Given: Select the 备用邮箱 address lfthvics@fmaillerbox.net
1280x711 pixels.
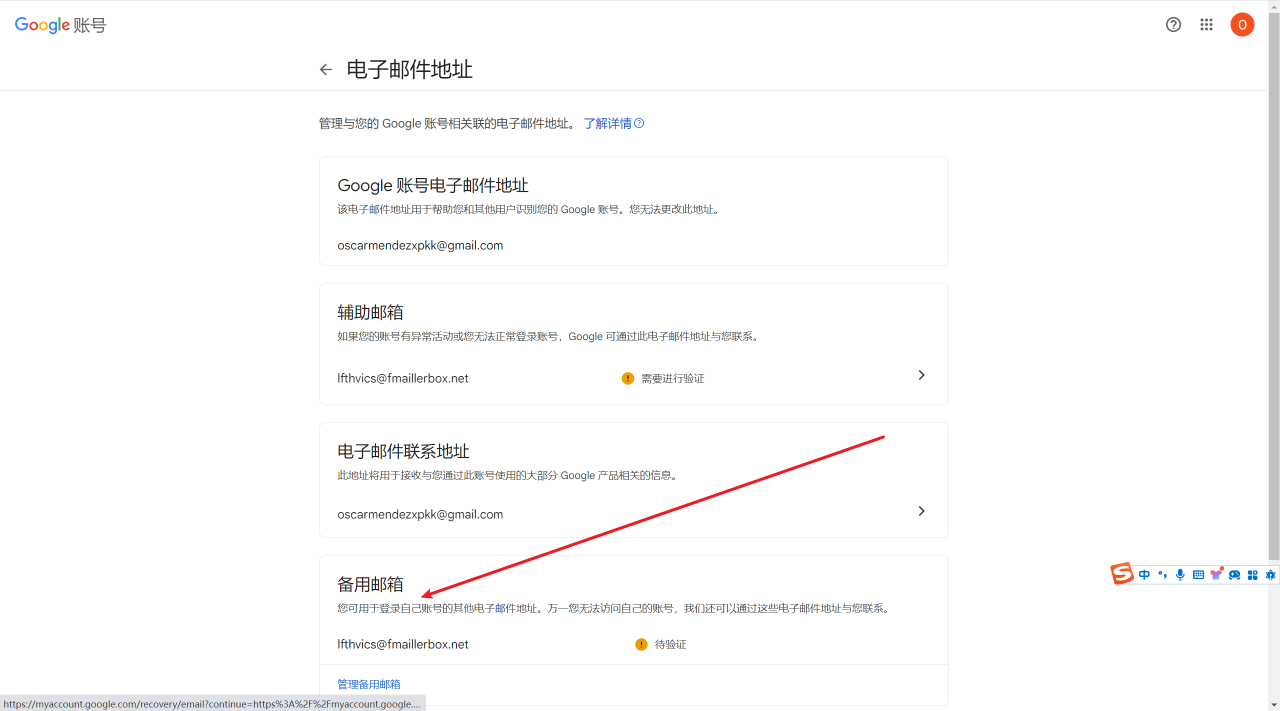Looking at the screenshot, I should click(x=403, y=645).
